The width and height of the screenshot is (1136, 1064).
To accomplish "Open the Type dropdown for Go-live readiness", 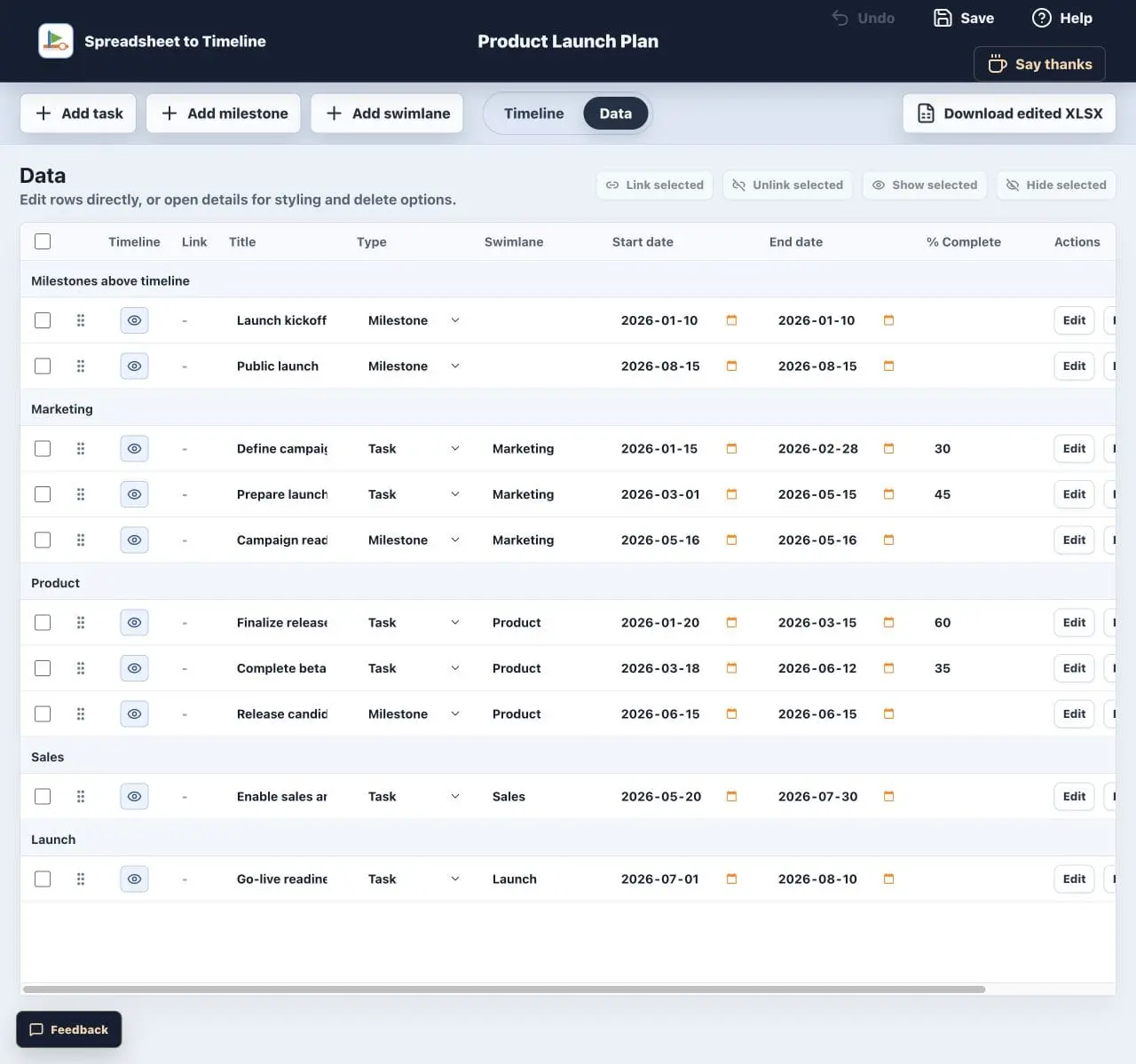I will point(414,879).
